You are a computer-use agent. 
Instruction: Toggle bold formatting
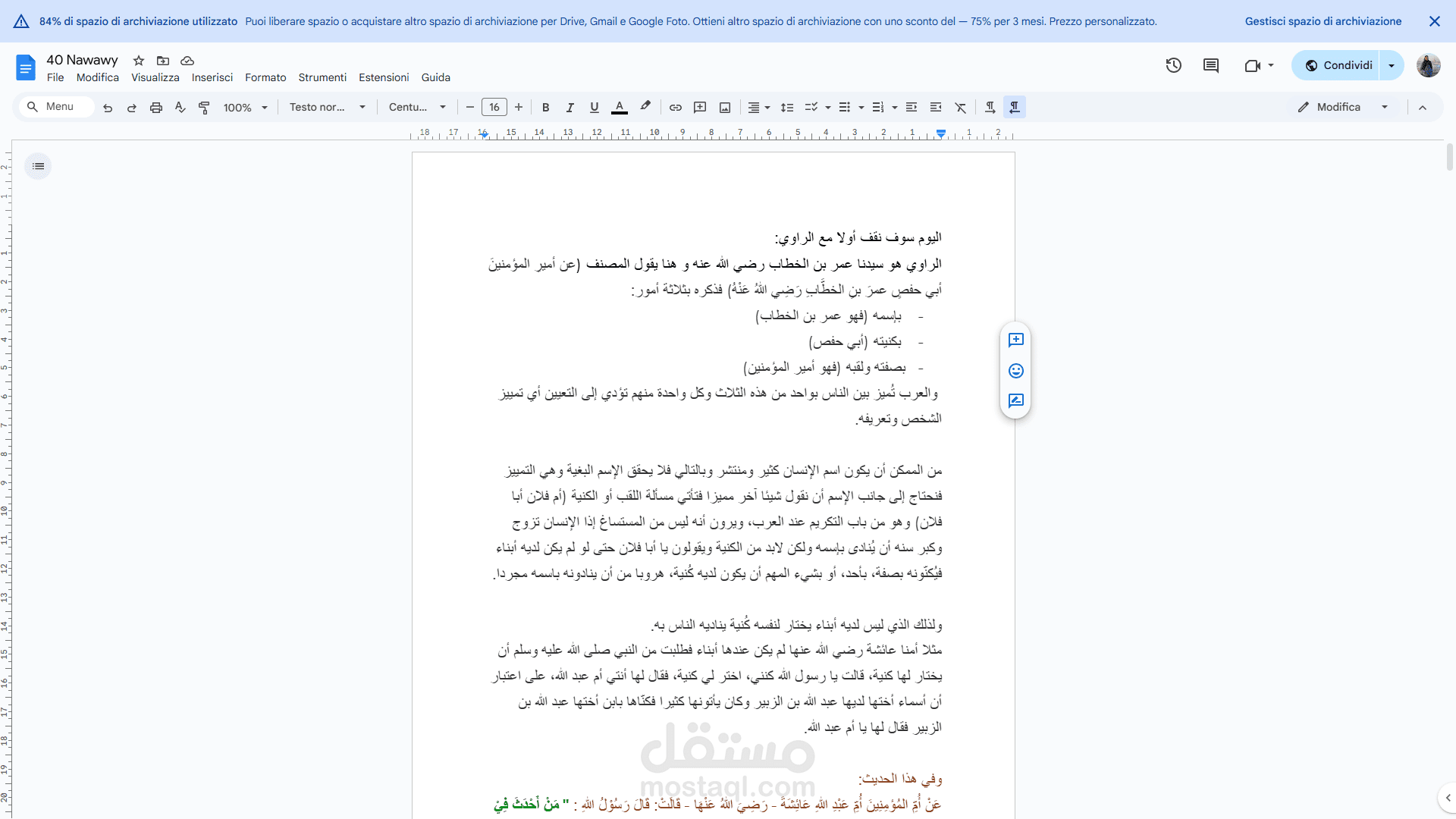546,108
